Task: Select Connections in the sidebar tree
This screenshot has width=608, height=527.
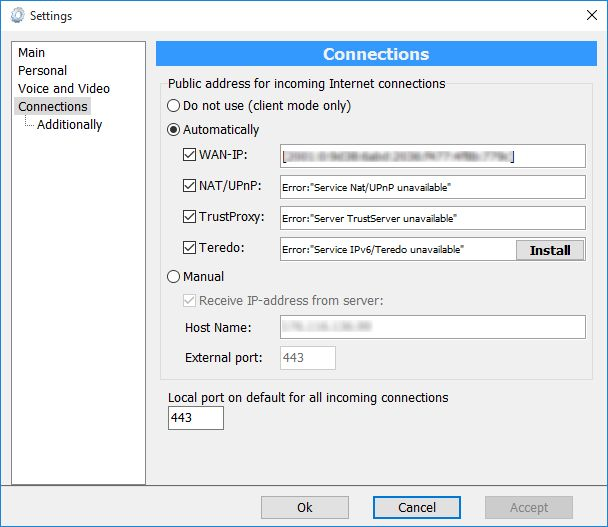Action: point(53,106)
